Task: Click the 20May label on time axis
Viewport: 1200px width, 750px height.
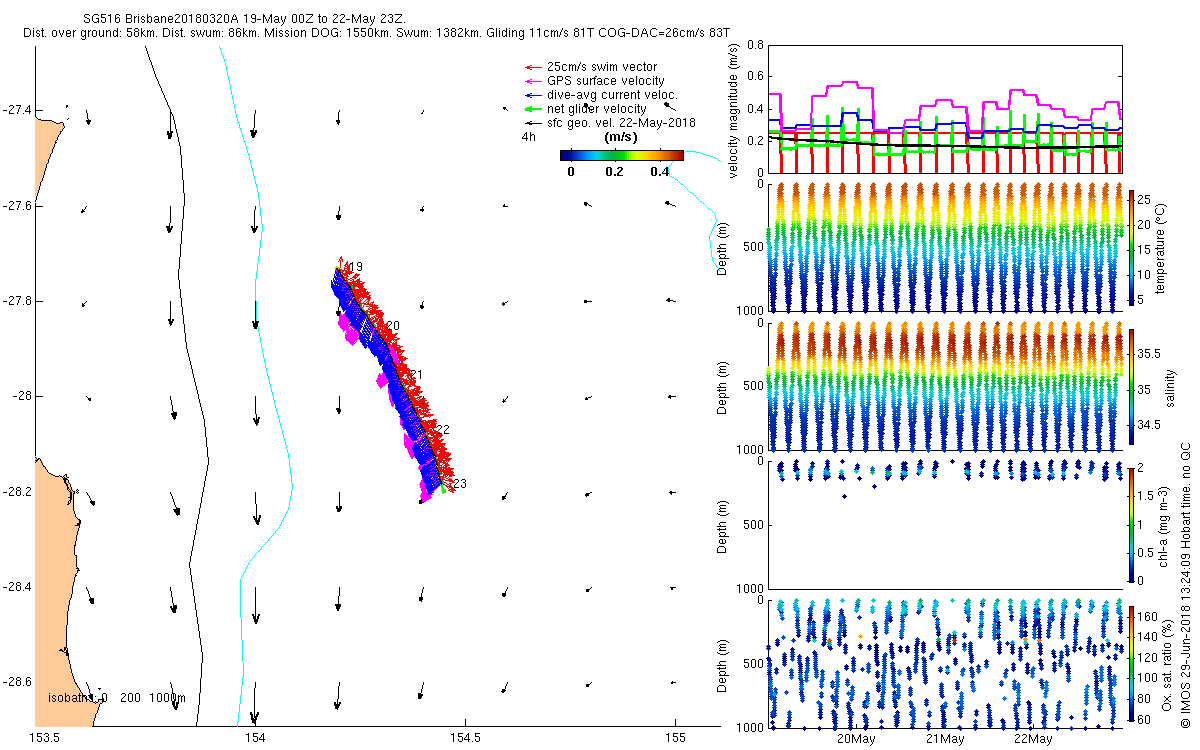Action: (857, 740)
